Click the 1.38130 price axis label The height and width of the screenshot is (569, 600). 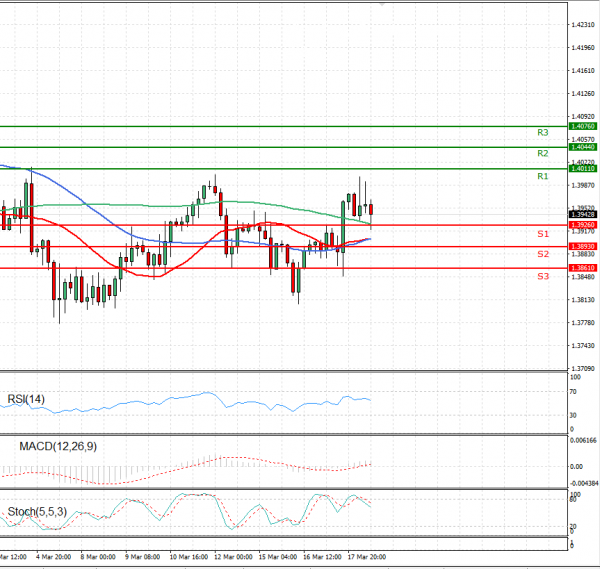click(x=583, y=300)
